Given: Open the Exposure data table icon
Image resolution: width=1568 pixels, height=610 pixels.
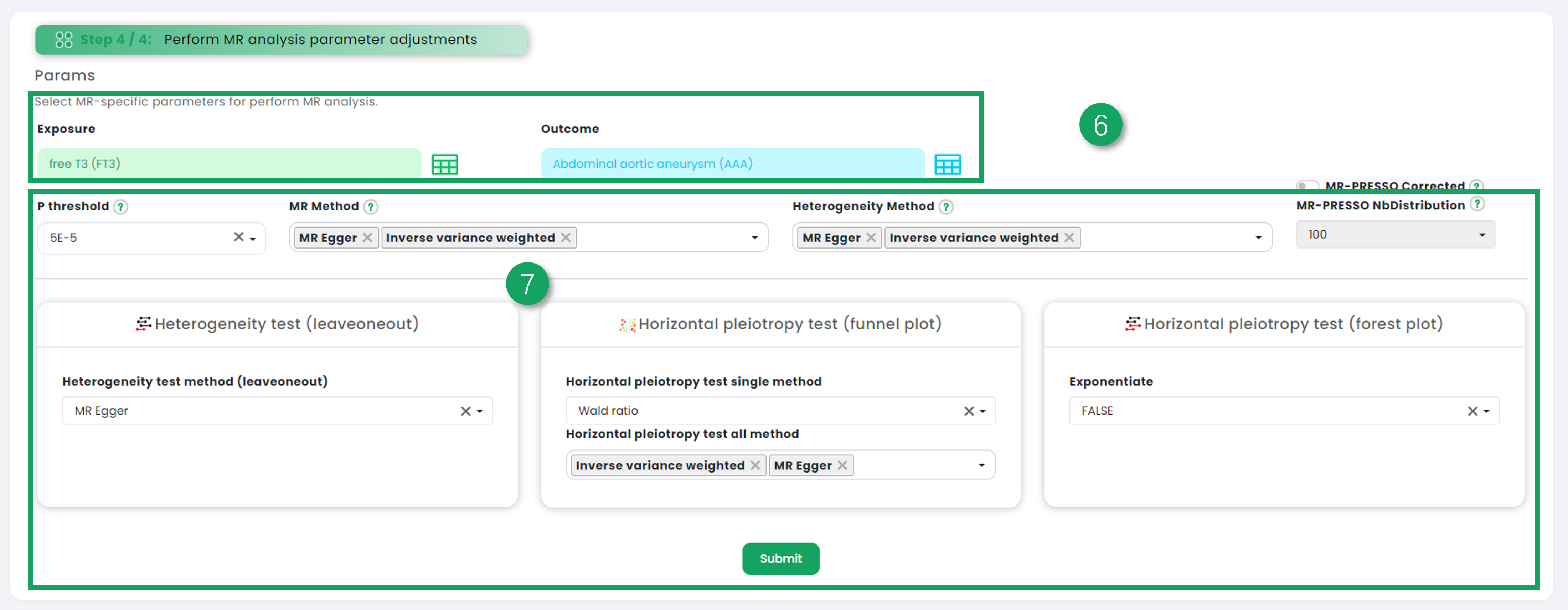Looking at the screenshot, I should [x=444, y=164].
